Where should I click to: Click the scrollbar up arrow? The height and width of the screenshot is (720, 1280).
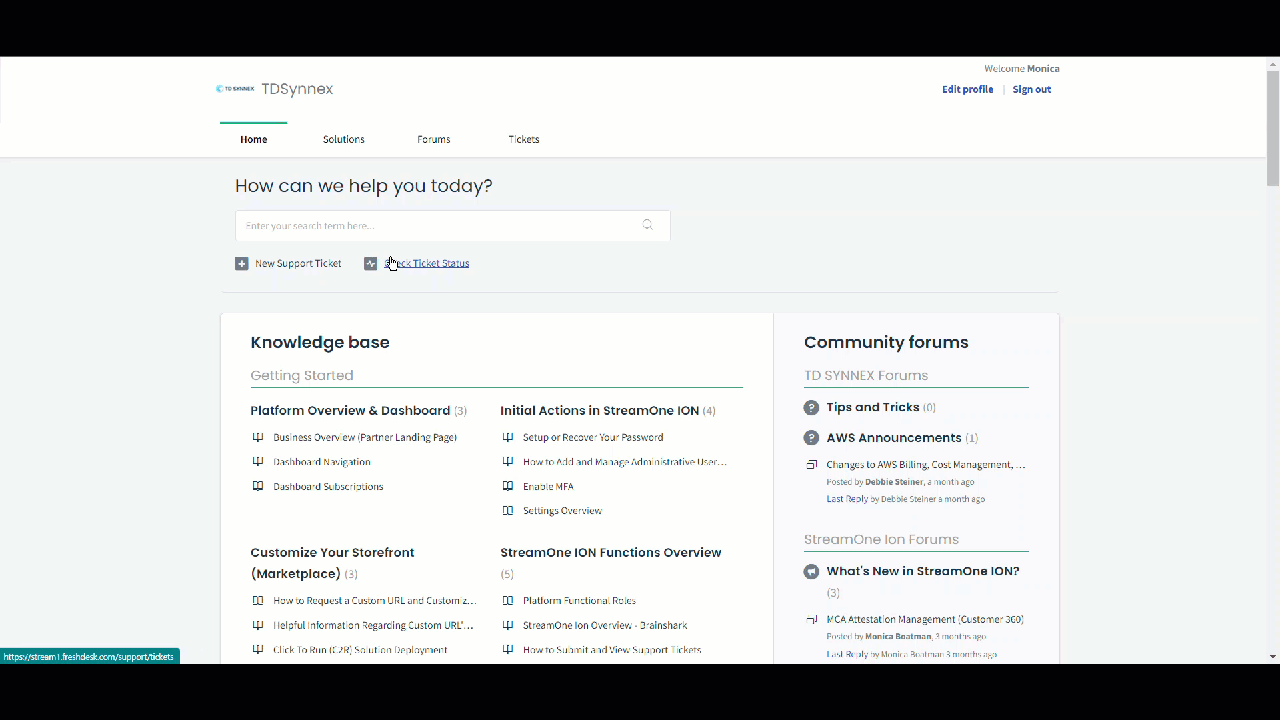click(1273, 64)
